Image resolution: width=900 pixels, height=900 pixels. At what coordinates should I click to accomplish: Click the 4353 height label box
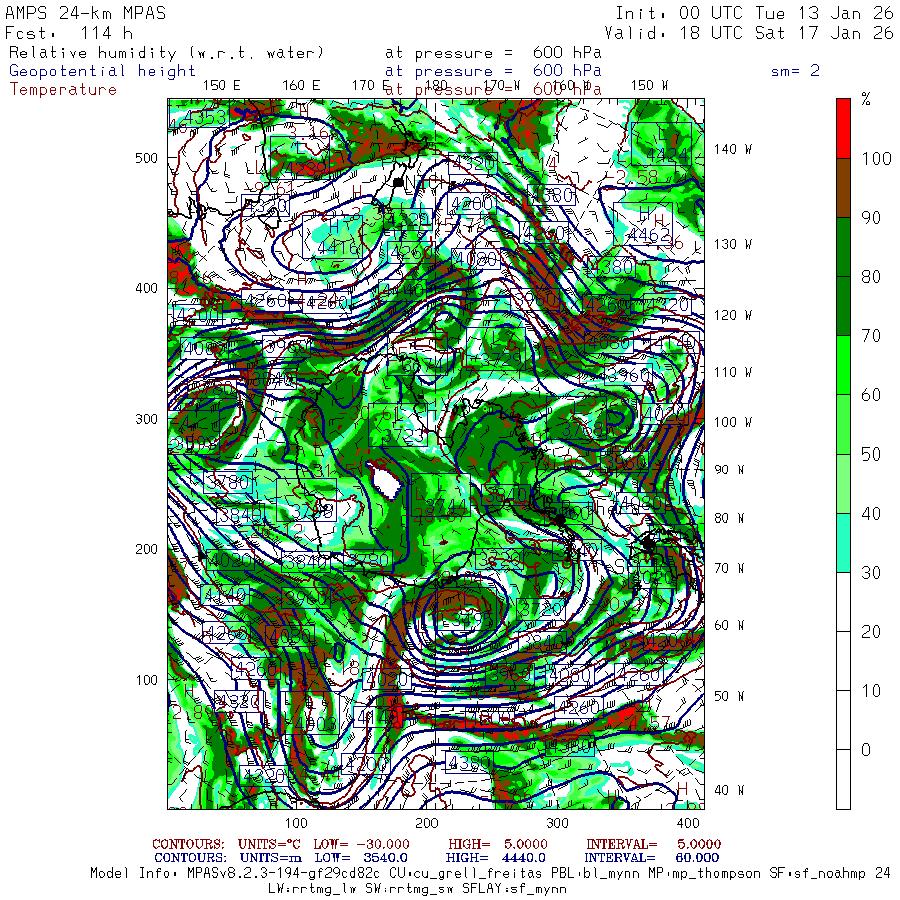pyautogui.click(x=199, y=118)
